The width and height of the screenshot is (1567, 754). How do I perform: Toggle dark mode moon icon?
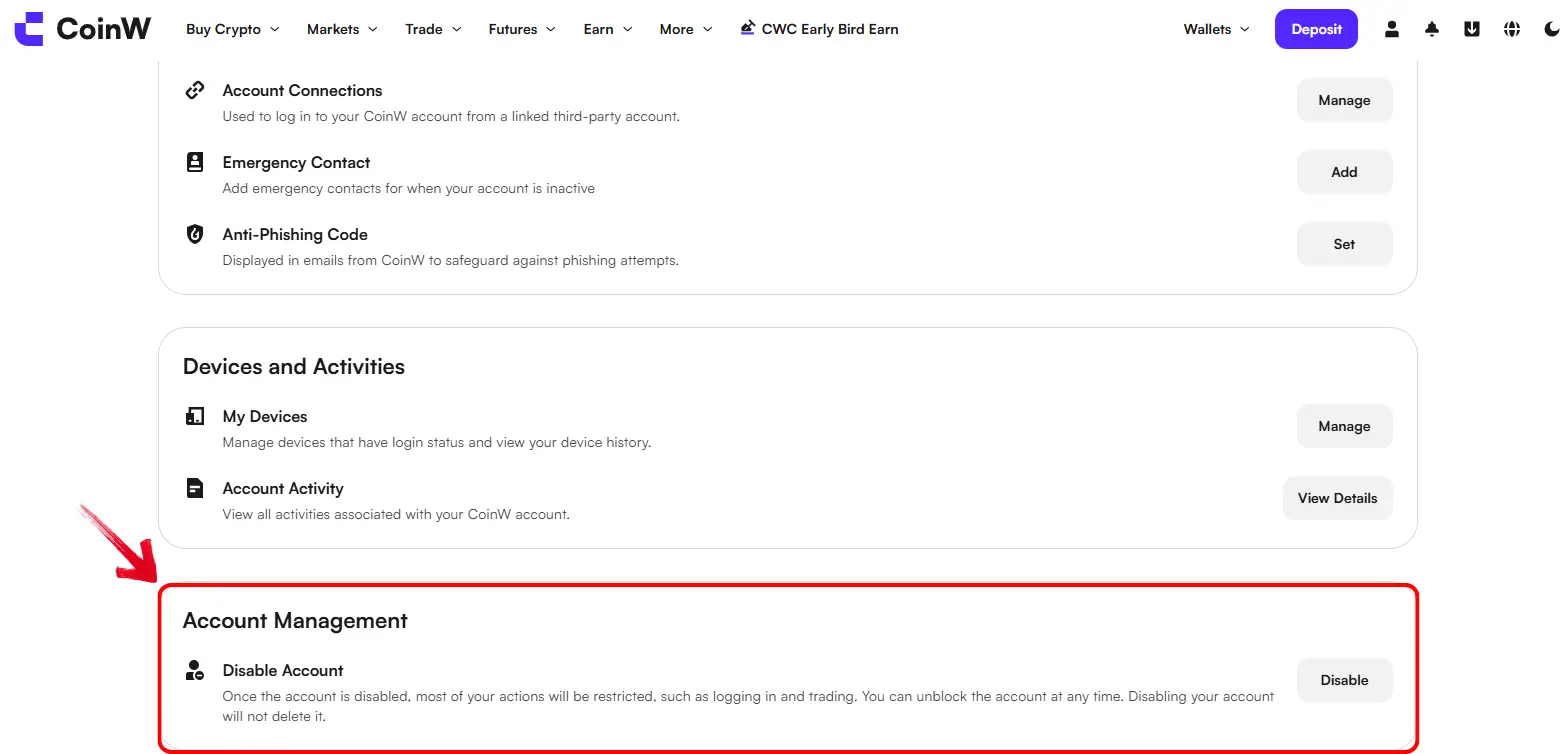click(1552, 29)
